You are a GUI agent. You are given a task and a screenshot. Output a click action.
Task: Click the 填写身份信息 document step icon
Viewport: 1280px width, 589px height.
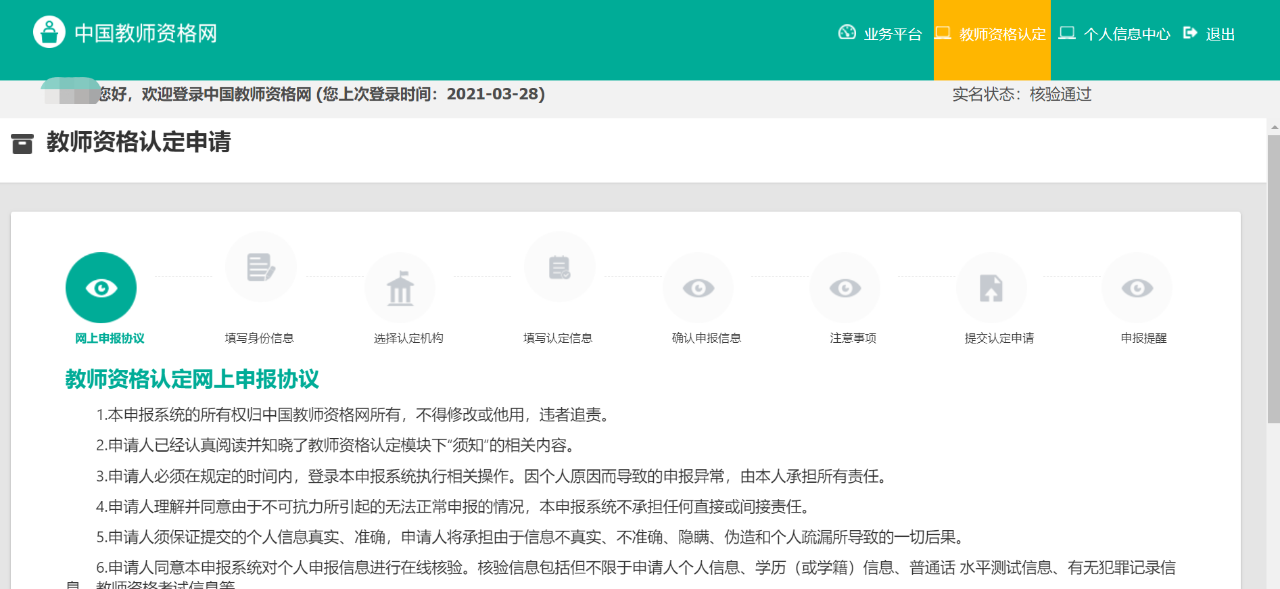260,267
